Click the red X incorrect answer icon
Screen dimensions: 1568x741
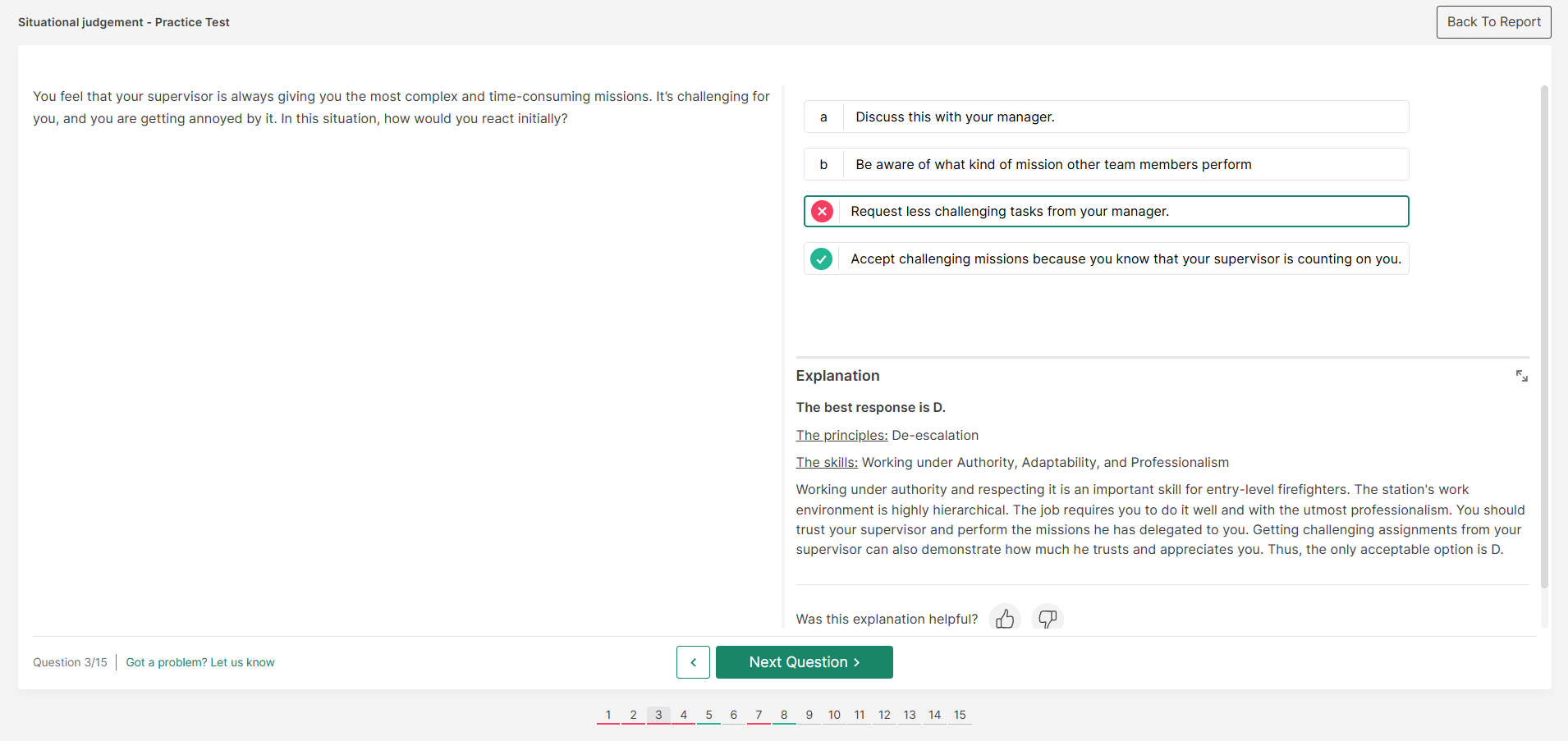point(822,212)
